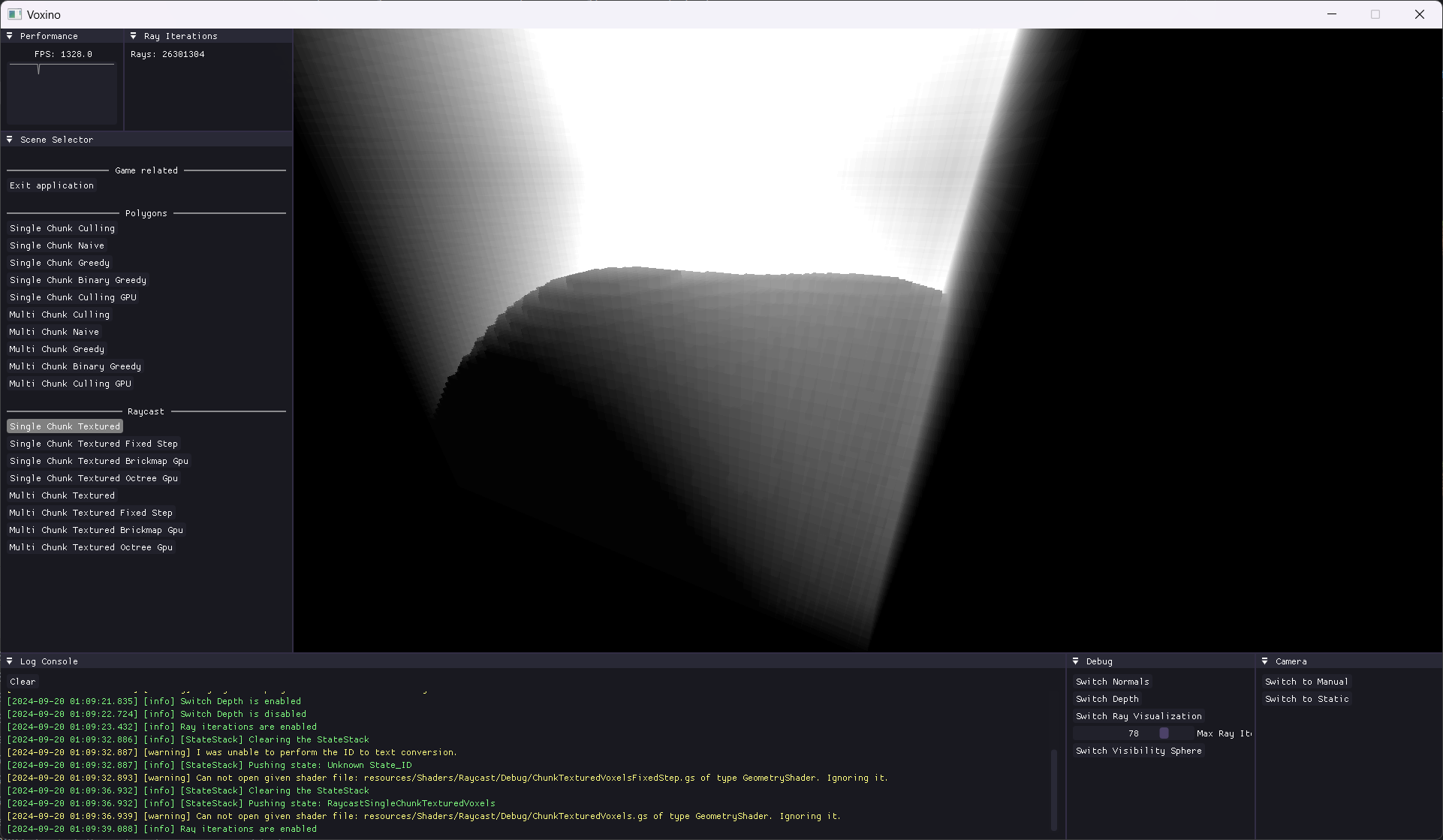Collapse the Debug panel
Viewport: 1443px width, 840px height.
[1076, 661]
